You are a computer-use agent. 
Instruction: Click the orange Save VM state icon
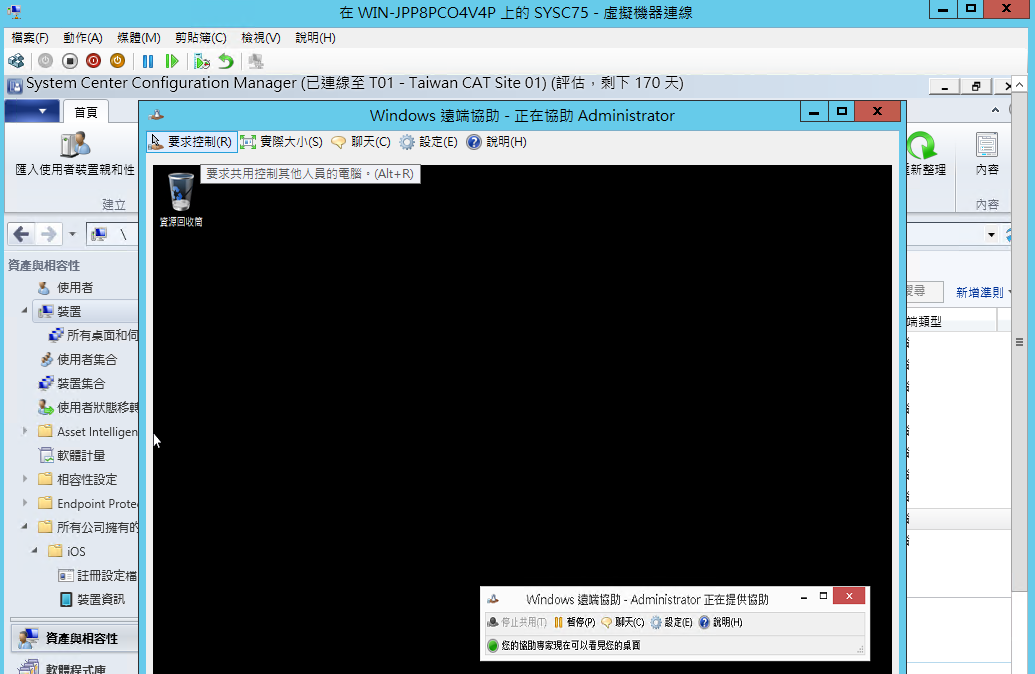point(117,61)
